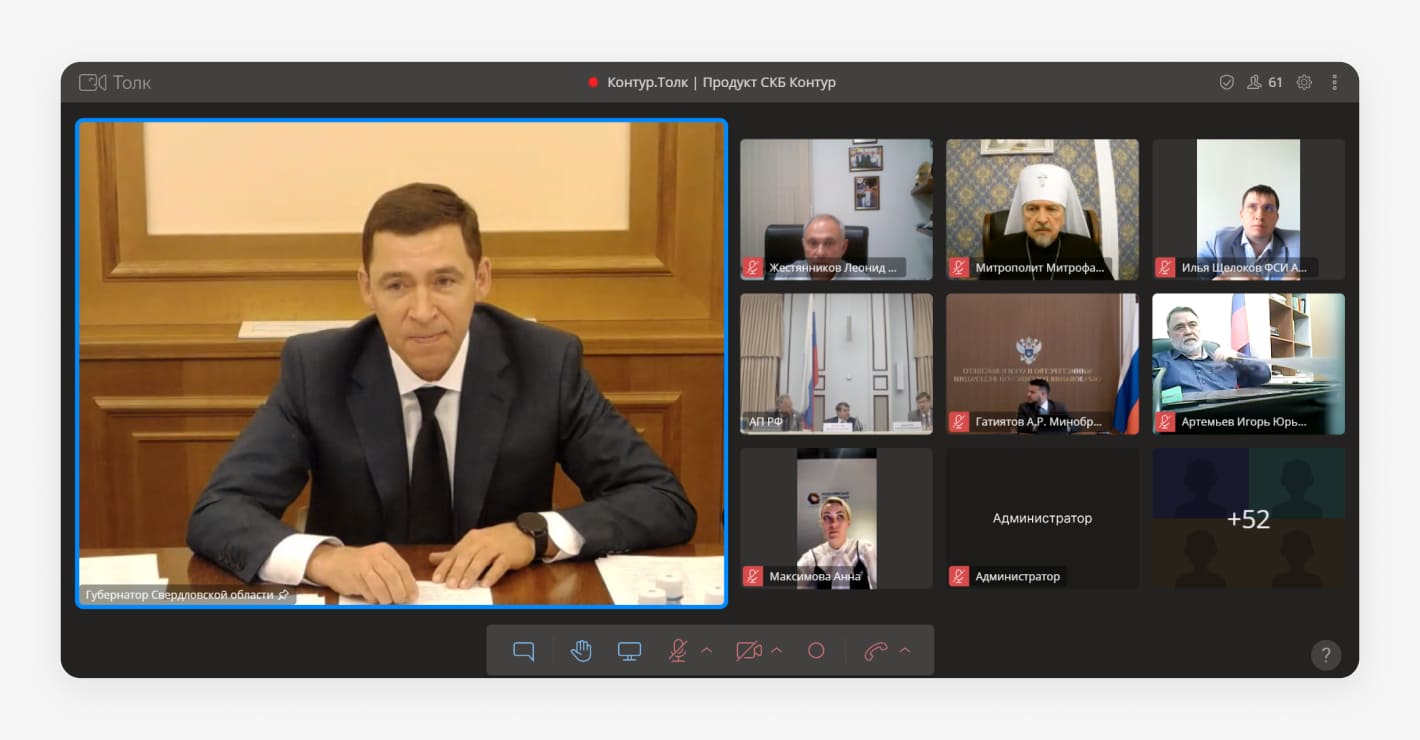Expand the leave call options chevron

(905, 651)
